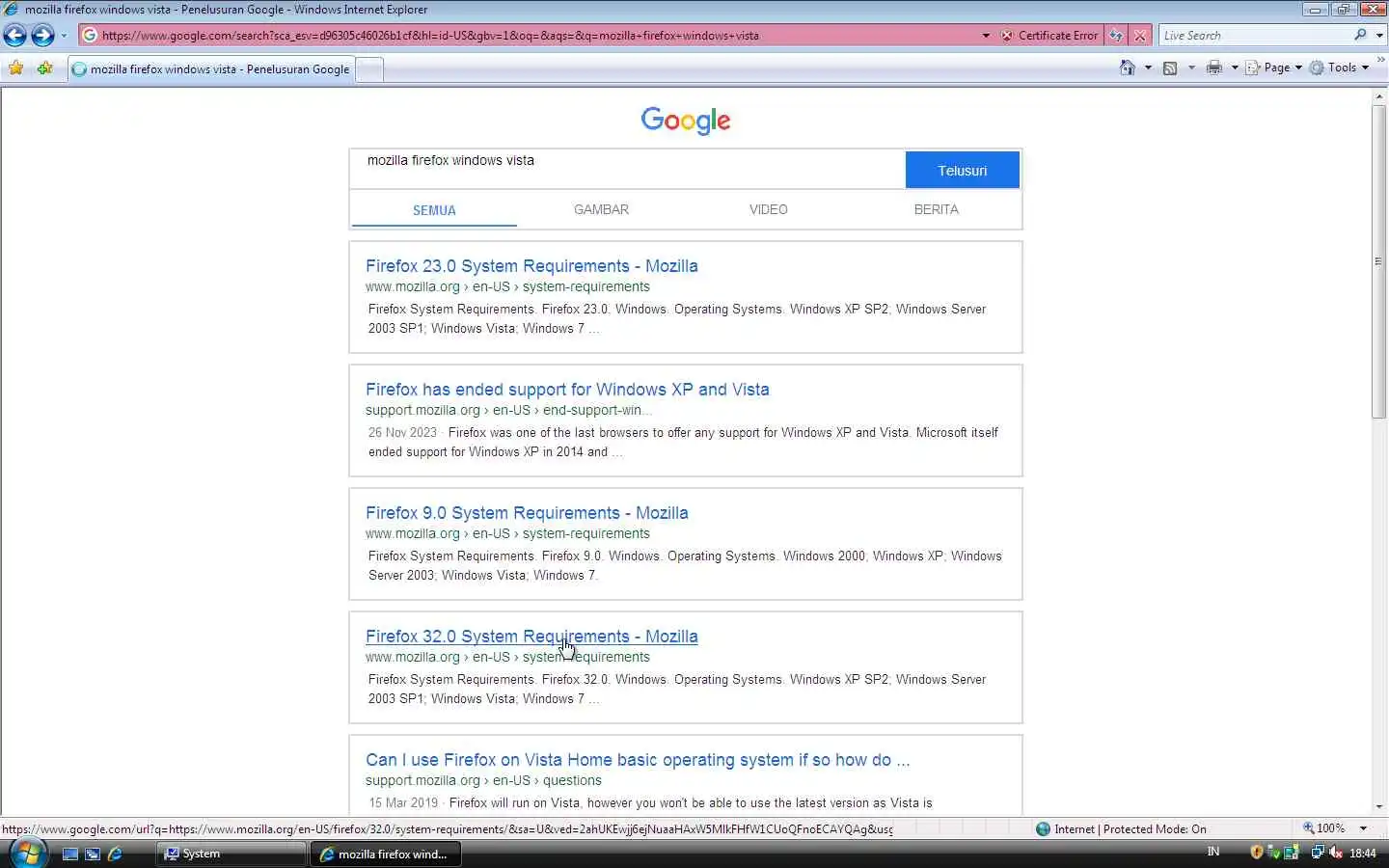
Task: Switch to the System taskbar window
Action: pos(231,854)
